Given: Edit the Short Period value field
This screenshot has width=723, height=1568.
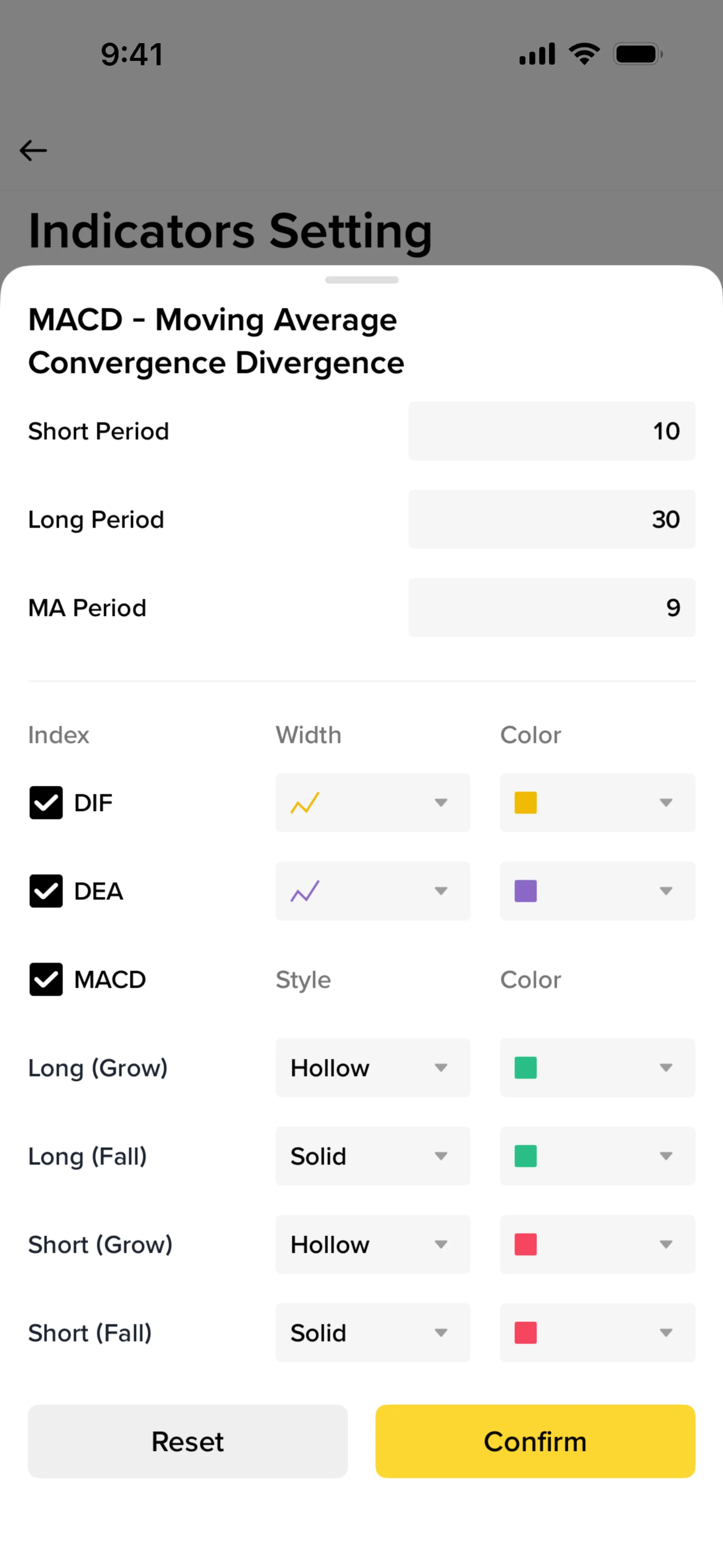Looking at the screenshot, I should [551, 431].
